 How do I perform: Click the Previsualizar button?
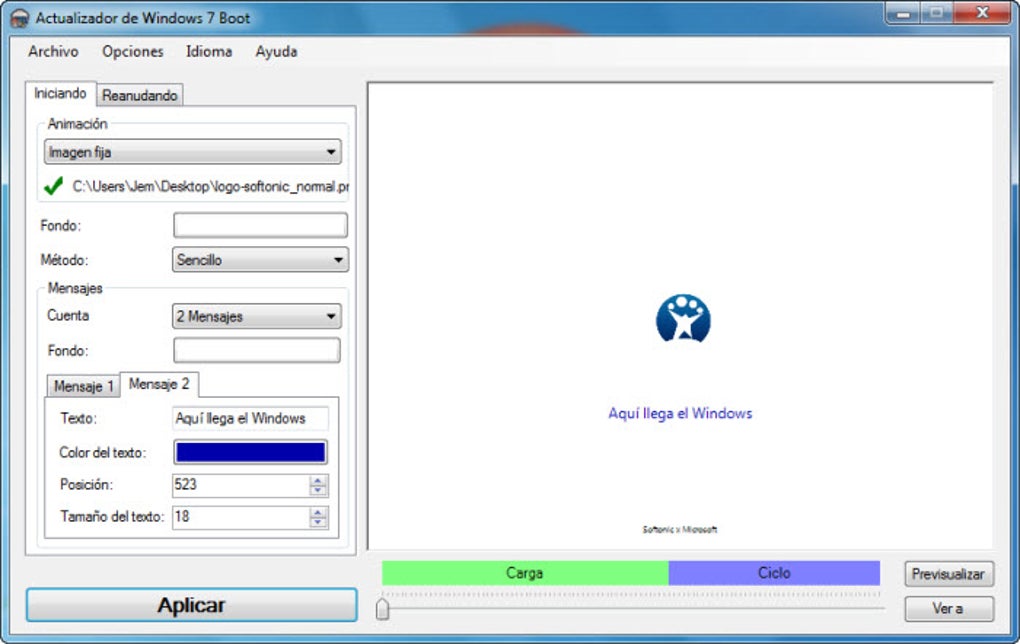tap(949, 574)
